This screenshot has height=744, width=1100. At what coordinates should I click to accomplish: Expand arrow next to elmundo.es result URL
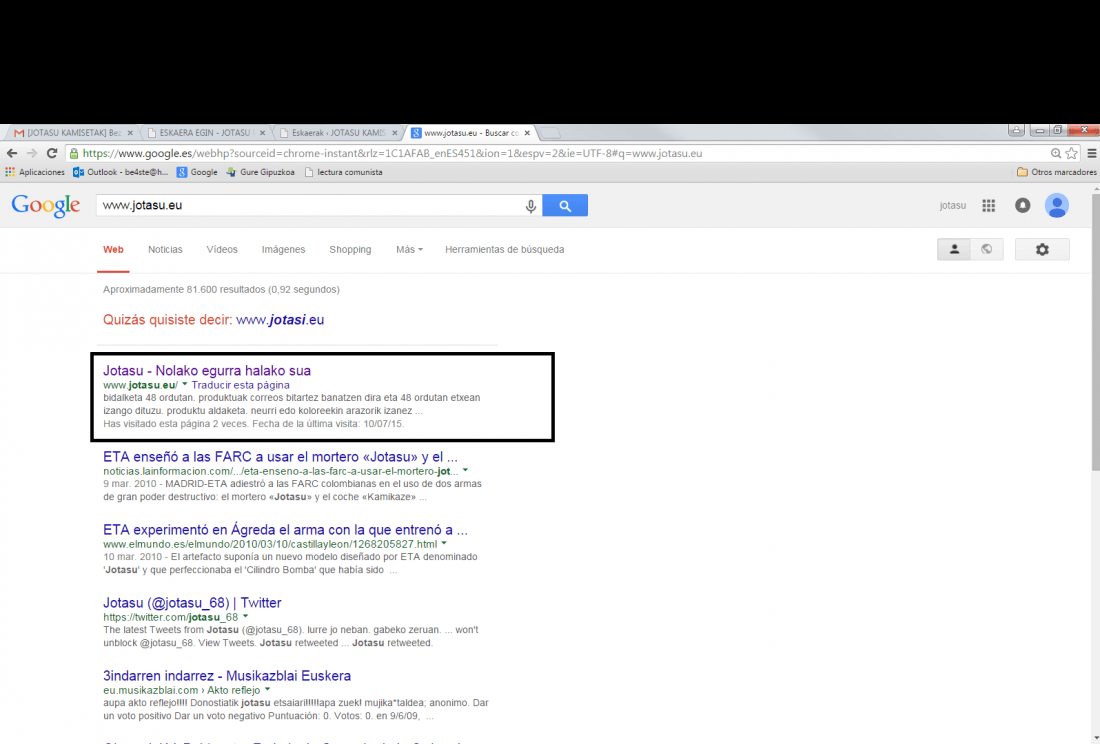pos(443,544)
